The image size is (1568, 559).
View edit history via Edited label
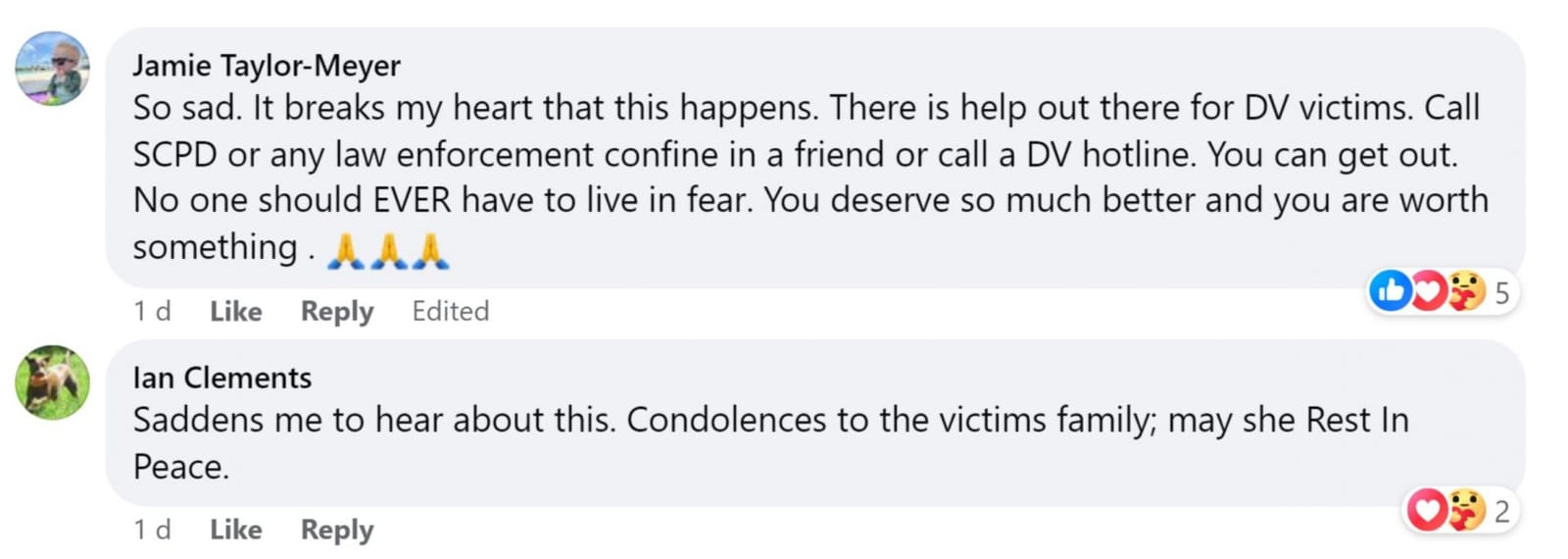(x=450, y=311)
